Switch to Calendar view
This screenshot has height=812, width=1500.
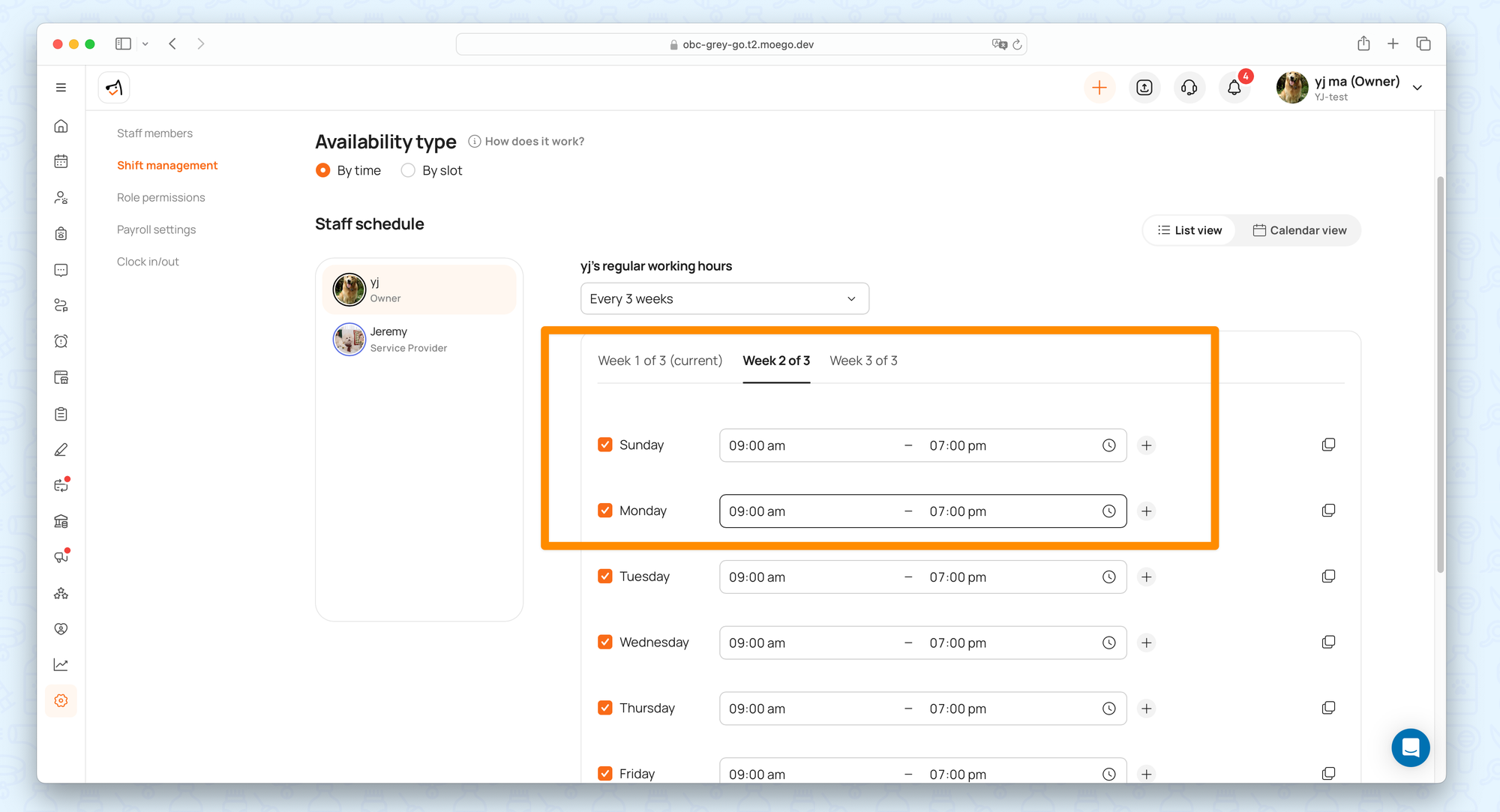point(1299,230)
